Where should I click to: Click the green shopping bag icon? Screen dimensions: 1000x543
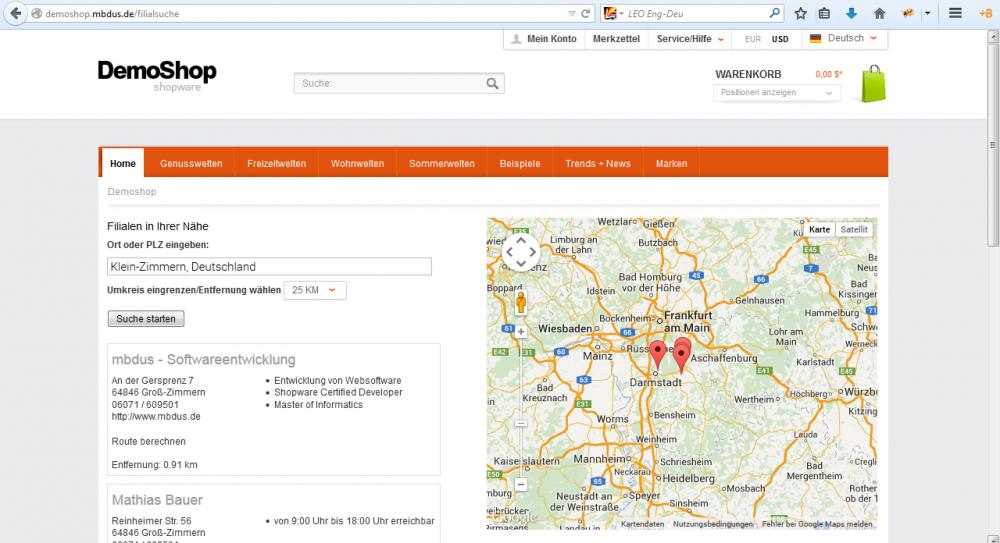(873, 84)
